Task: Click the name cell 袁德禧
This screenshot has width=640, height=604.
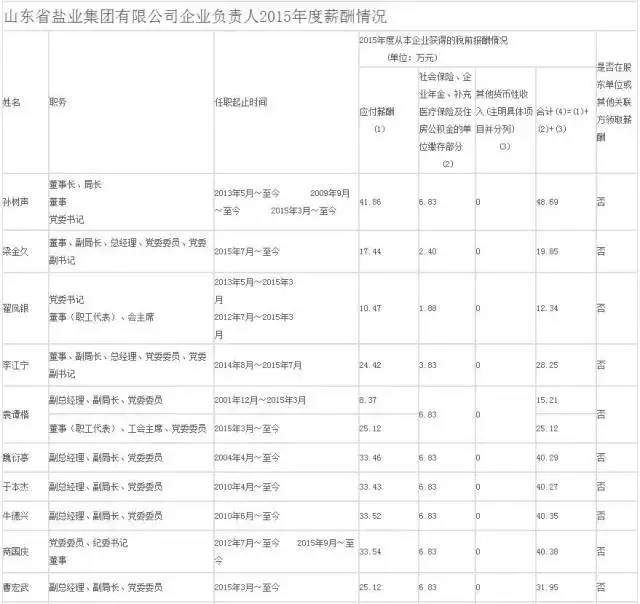Action: (16, 414)
